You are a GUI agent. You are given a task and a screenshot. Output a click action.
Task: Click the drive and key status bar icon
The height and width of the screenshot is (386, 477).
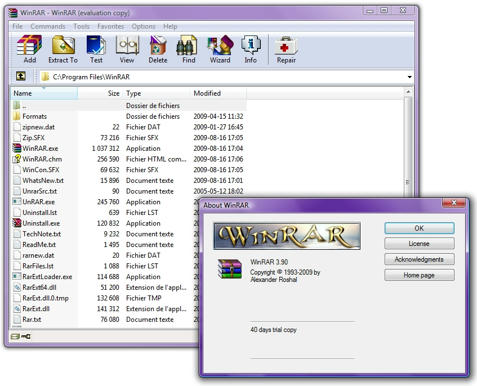(21, 336)
